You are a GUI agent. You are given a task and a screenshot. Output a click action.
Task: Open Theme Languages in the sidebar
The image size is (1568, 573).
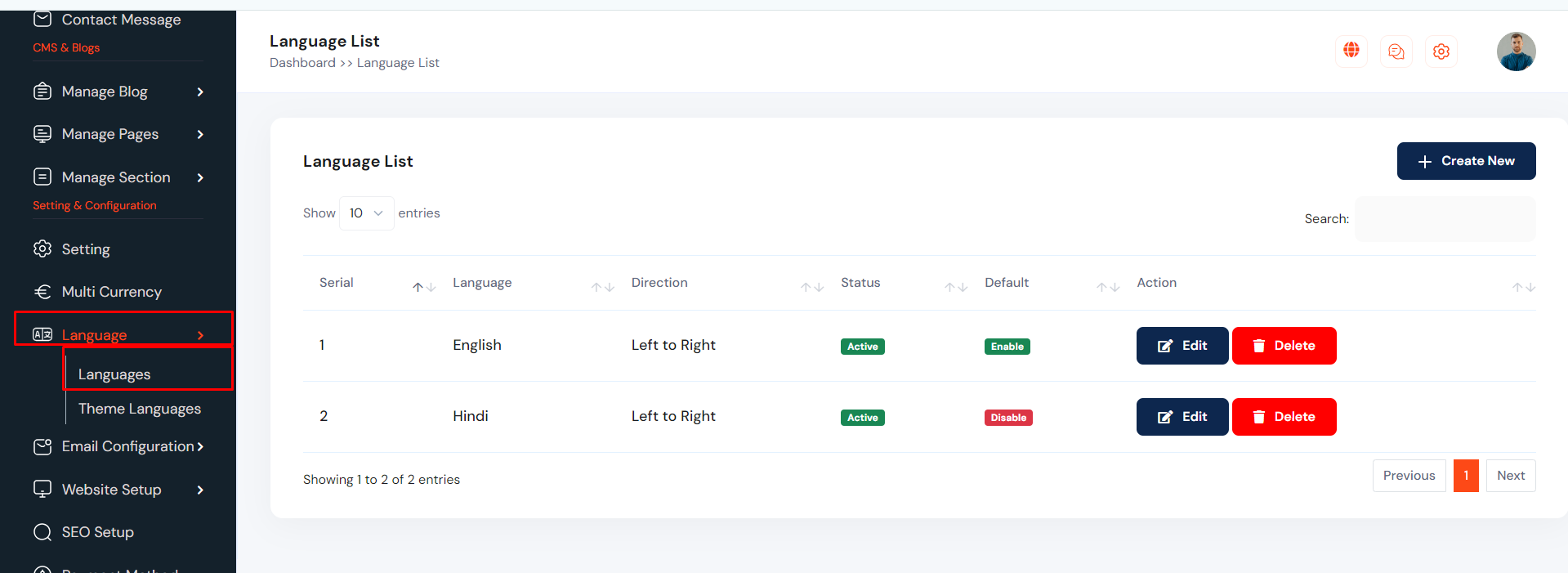(140, 409)
